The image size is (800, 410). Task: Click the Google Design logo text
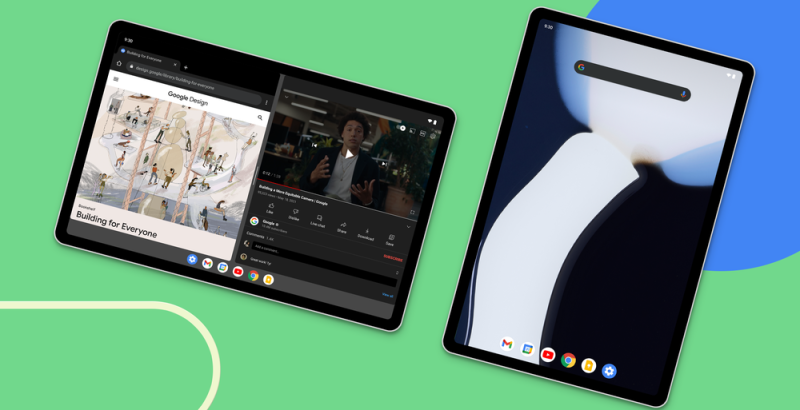188,98
